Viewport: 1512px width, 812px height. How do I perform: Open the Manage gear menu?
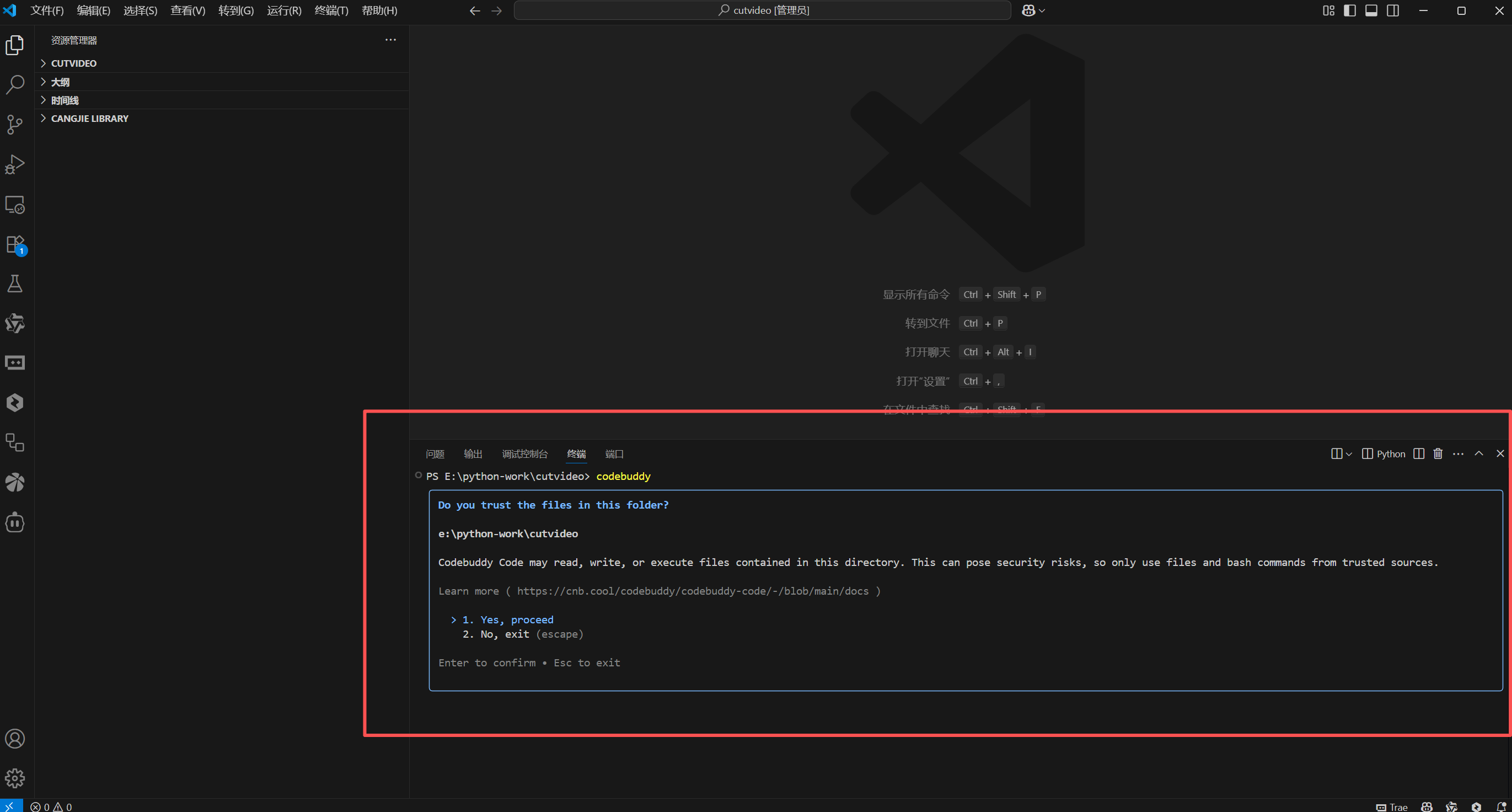pos(15,778)
